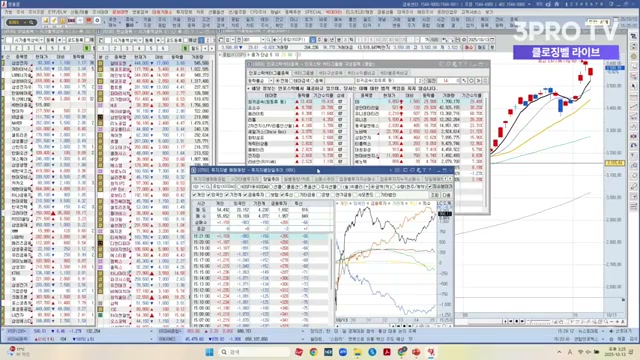Uncheck the 개인 investor checkbox
640x360 pixels.
pyautogui.click(x=194, y=195)
